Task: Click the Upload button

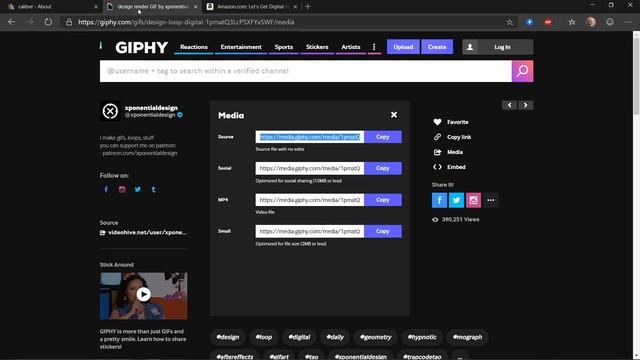Action: [x=403, y=47]
